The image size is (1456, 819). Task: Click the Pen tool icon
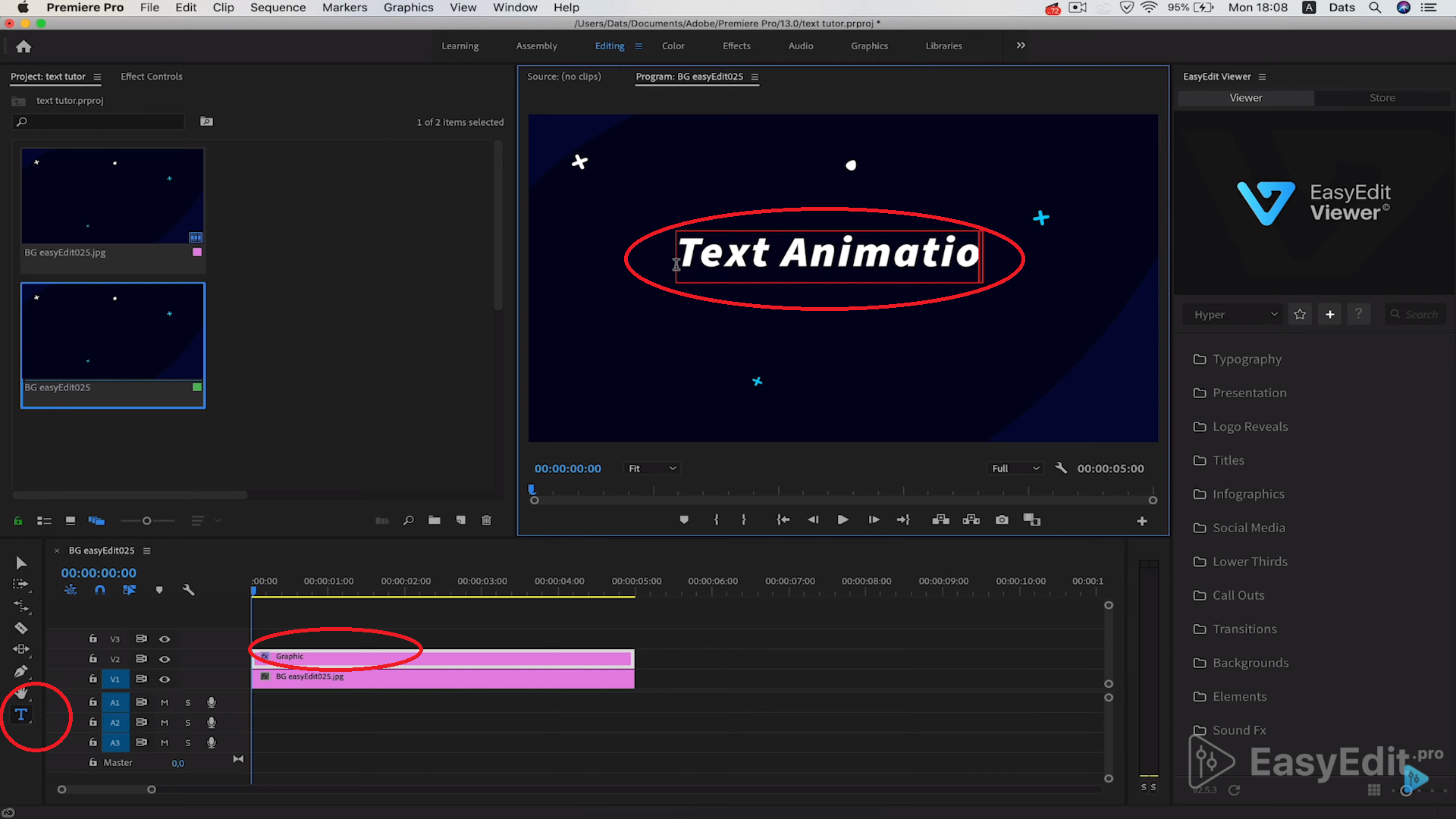[20, 669]
